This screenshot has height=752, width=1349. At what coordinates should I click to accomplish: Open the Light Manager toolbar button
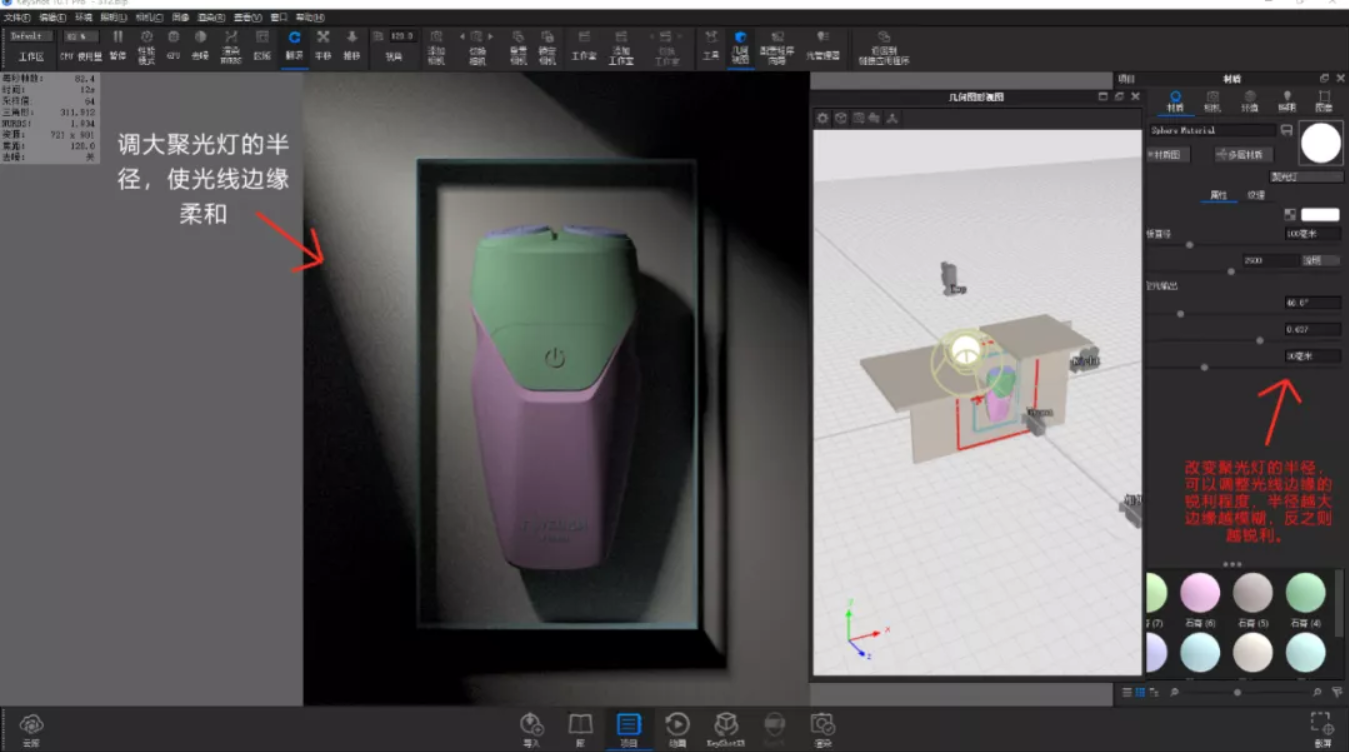[823, 46]
